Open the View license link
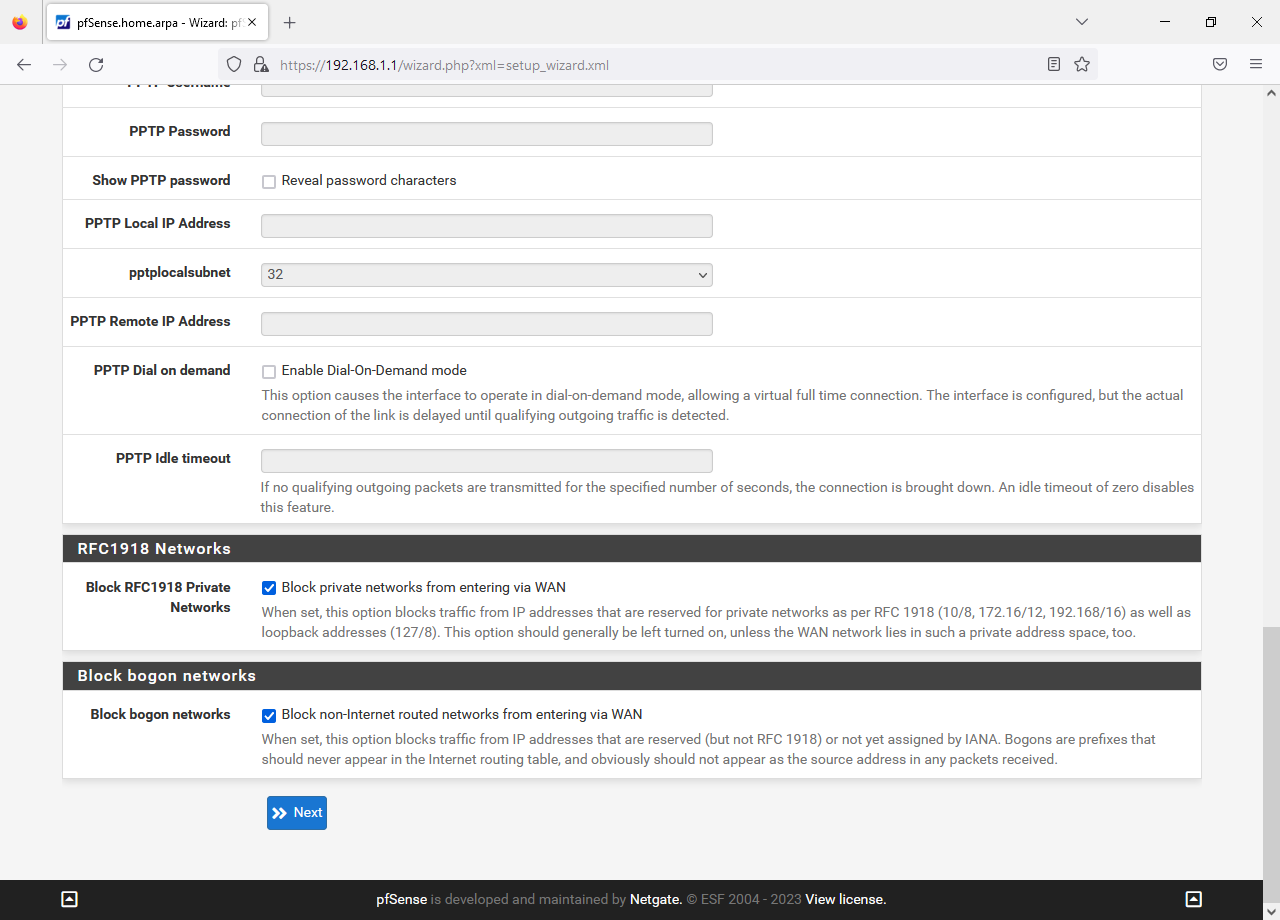1280x920 pixels. tap(846, 899)
